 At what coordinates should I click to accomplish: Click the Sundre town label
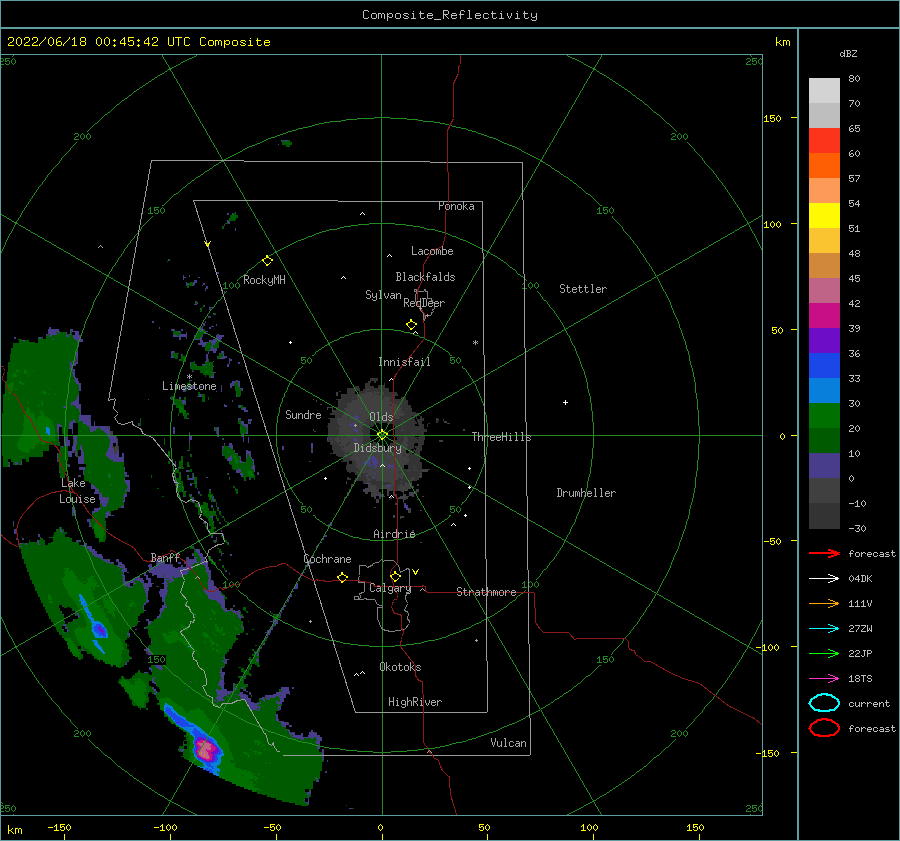(x=303, y=414)
